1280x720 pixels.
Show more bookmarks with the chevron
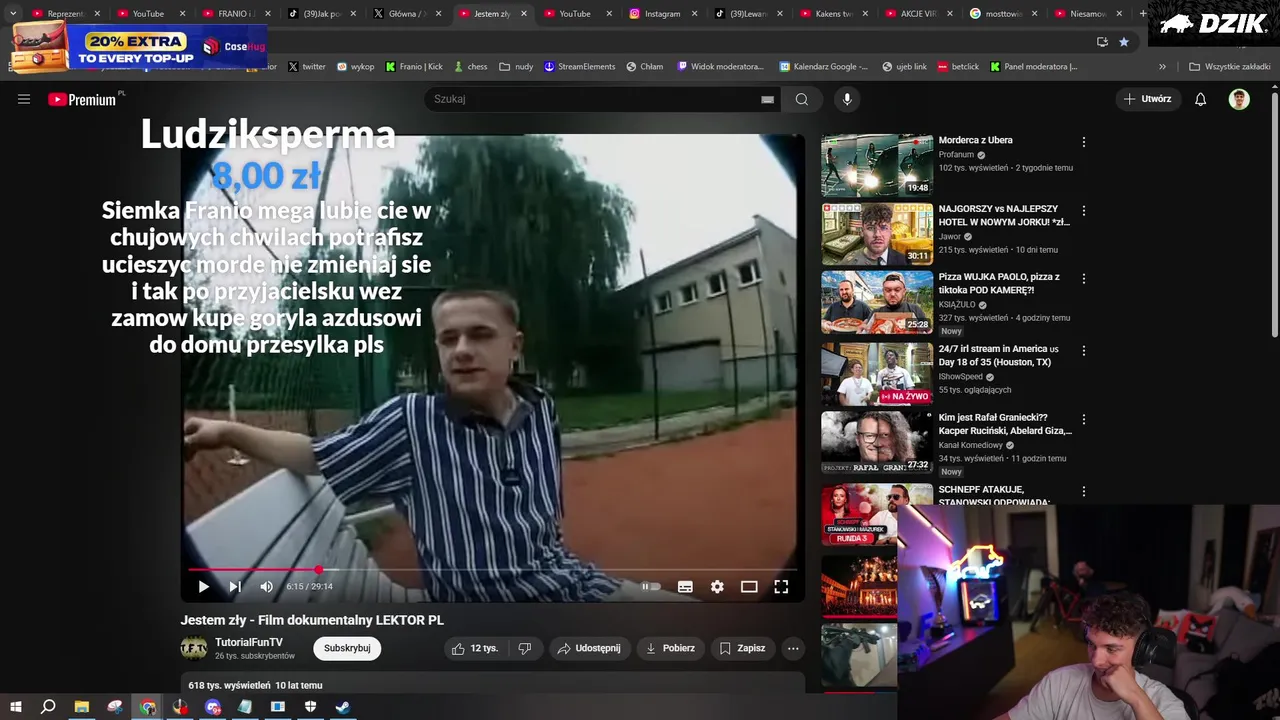pyautogui.click(x=1162, y=67)
